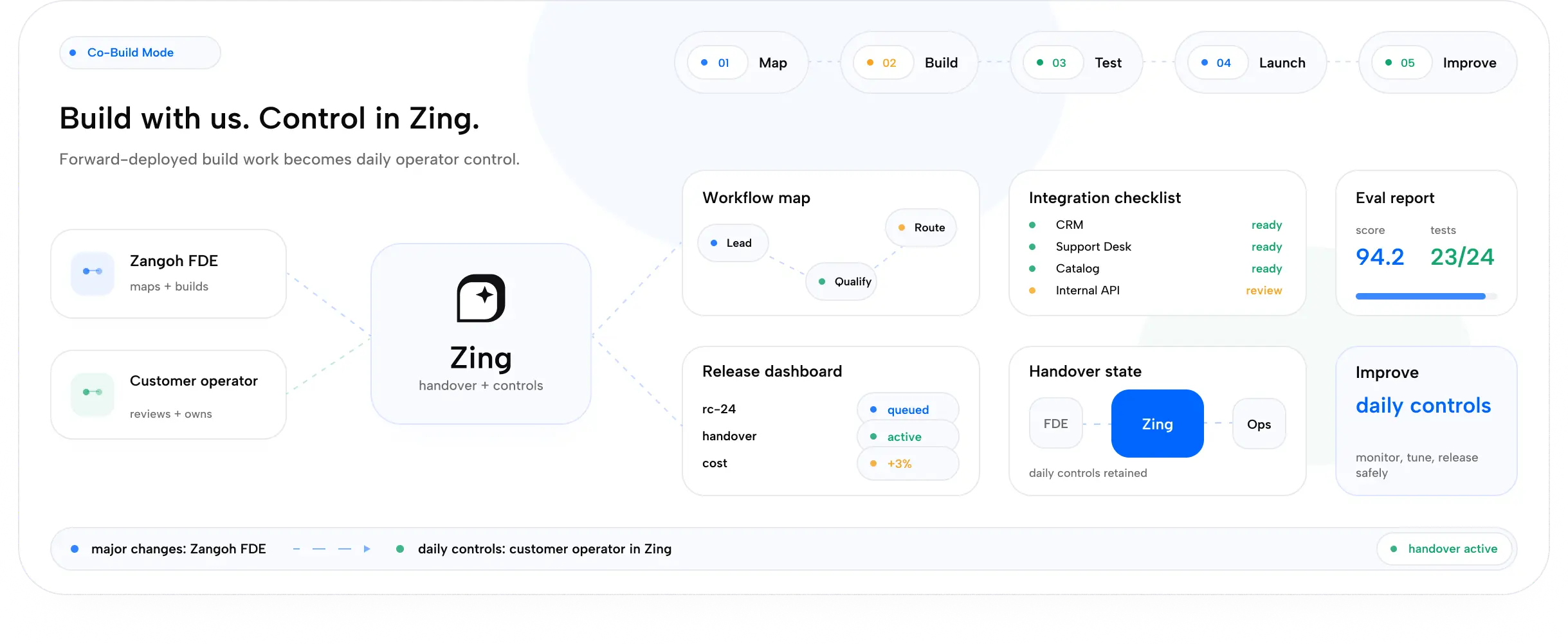The height and width of the screenshot is (644, 1568).
Task: Click the Qualify workflow node
Action: 842,282
